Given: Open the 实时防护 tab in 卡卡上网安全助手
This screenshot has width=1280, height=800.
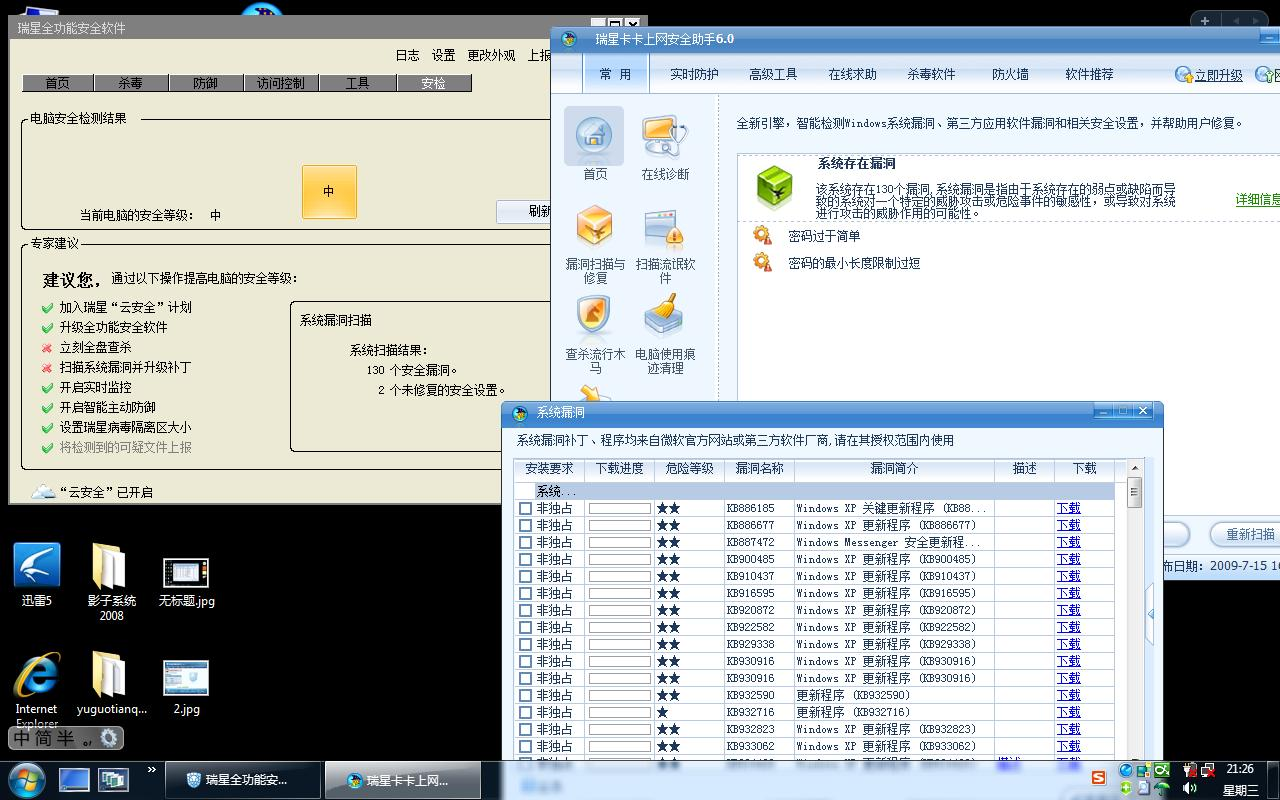Looking at the screenshot, I should (694, 74).
